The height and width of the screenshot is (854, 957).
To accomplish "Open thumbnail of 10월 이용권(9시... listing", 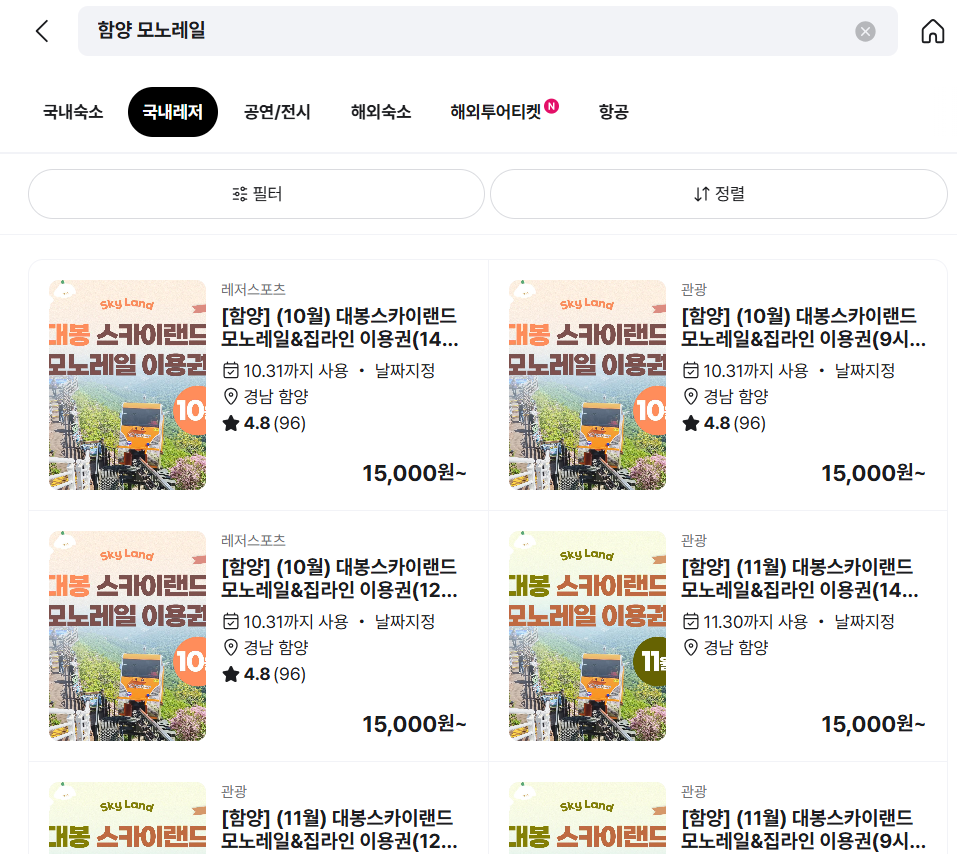I will pos(587,385).
